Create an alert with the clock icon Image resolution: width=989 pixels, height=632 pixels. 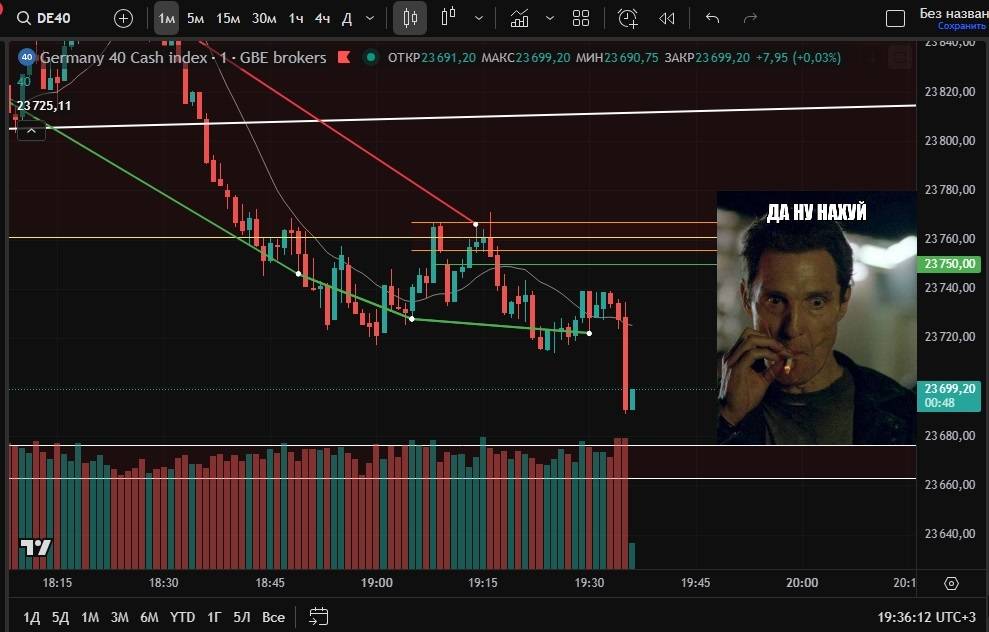pos(628,18)
